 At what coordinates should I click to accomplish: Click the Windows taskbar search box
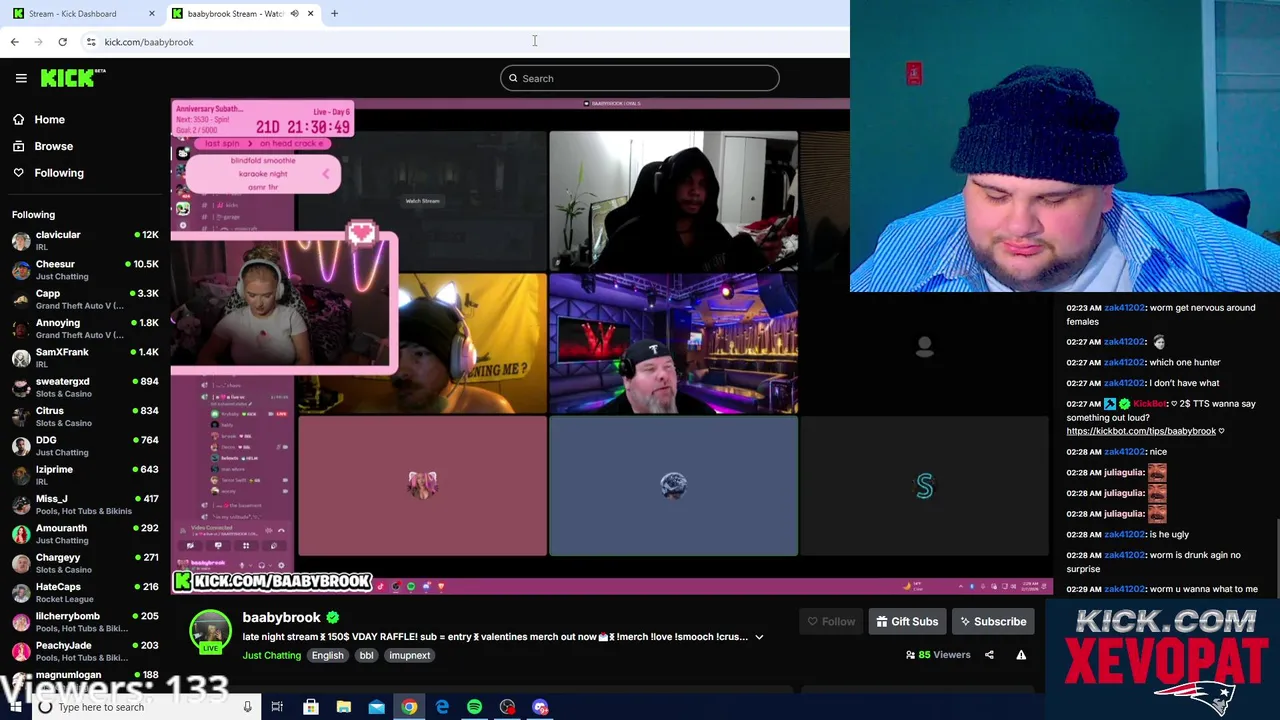point(147,707)
